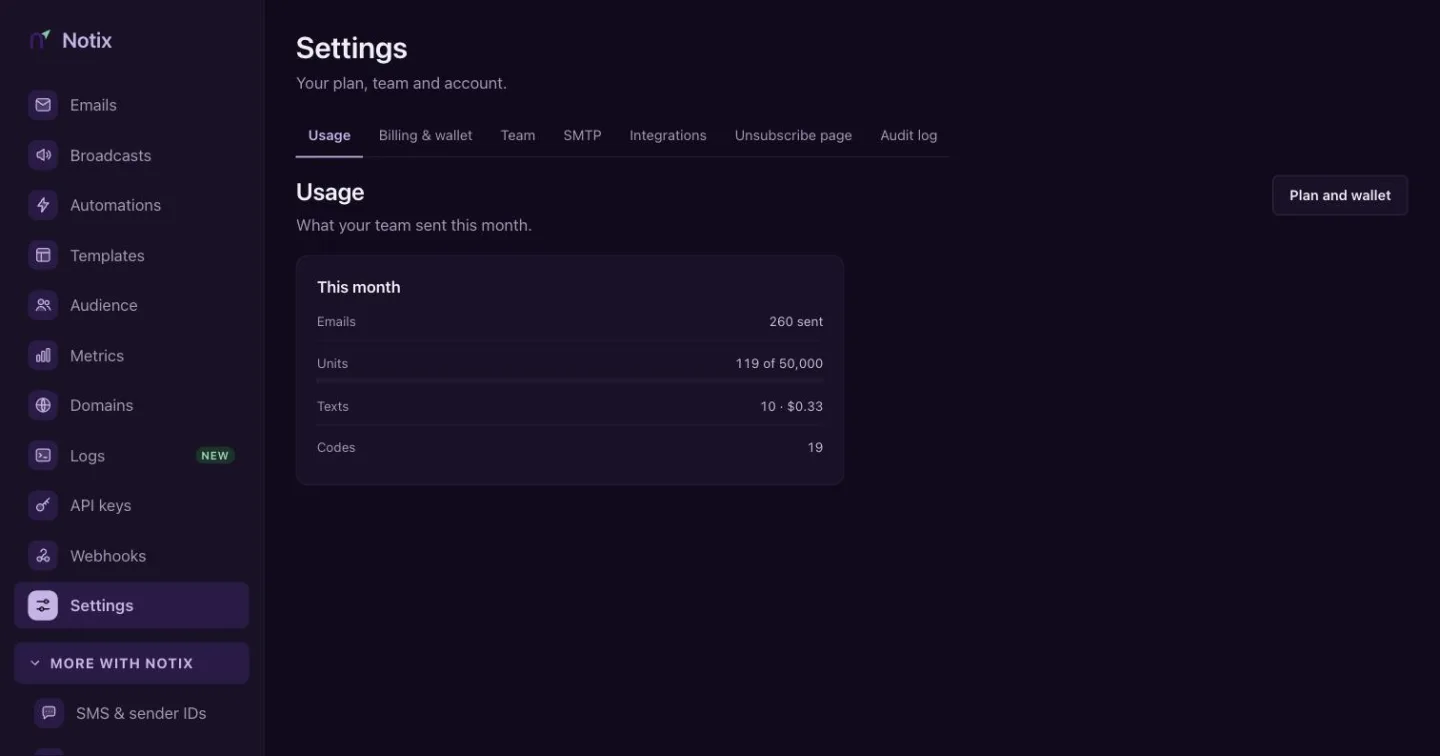The image size is (1440, 756).
Task: Click the Units usage progress bar
Action: 570,381
